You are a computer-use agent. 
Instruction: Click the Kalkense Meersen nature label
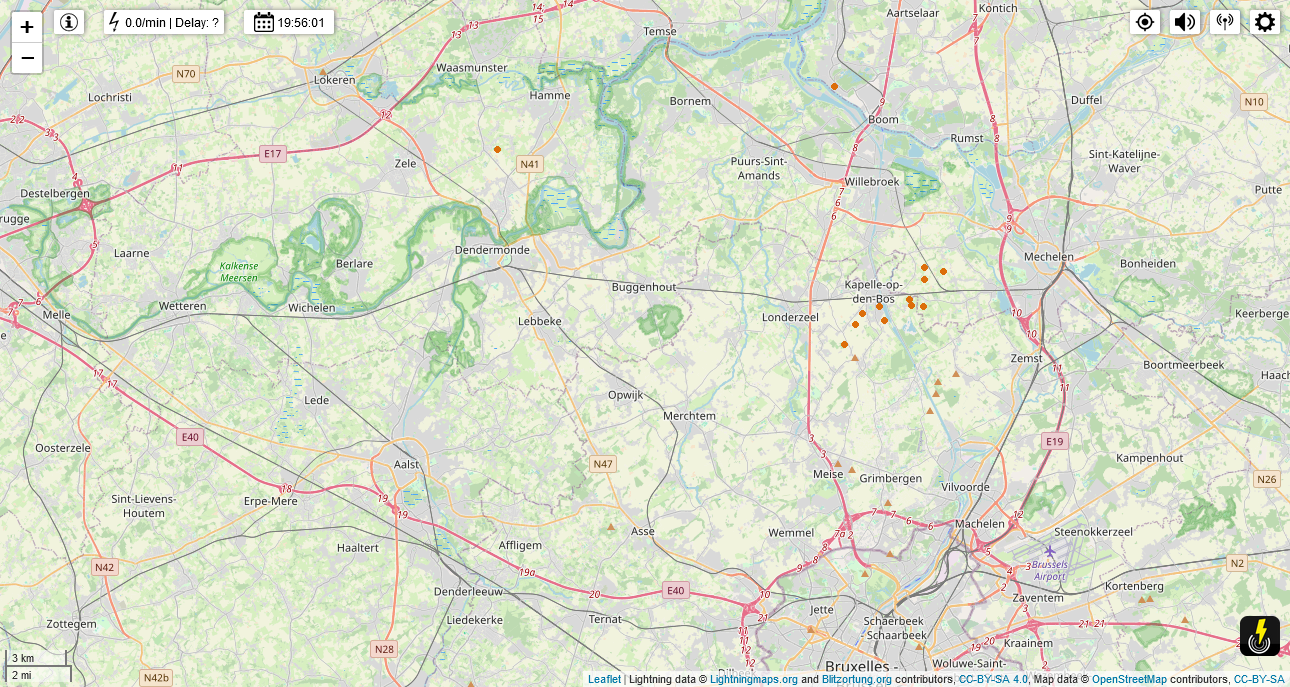click(x=239, y=272)
